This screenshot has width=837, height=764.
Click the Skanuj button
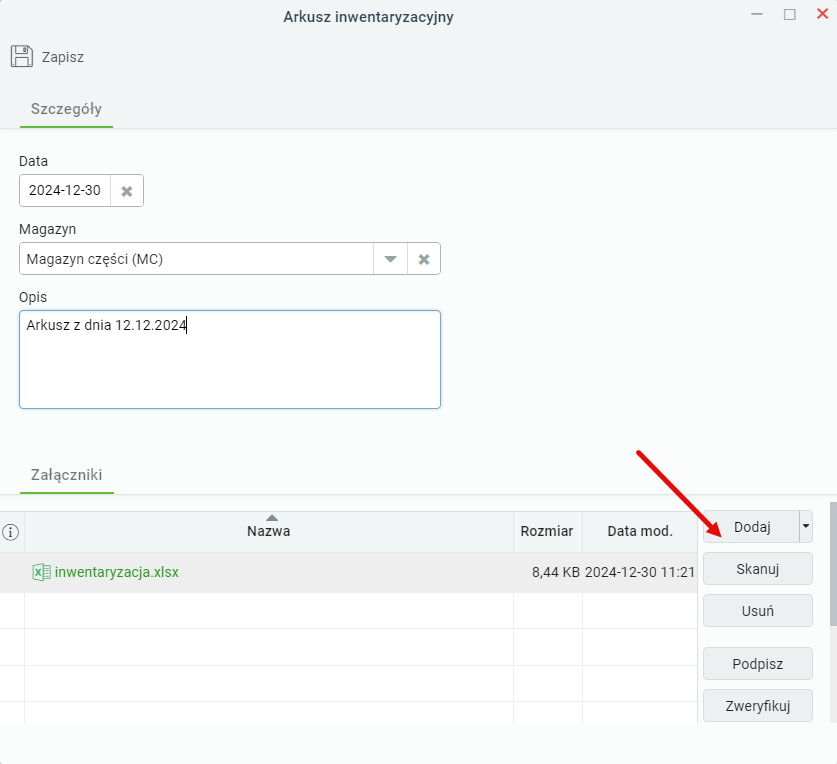(757, 569)
